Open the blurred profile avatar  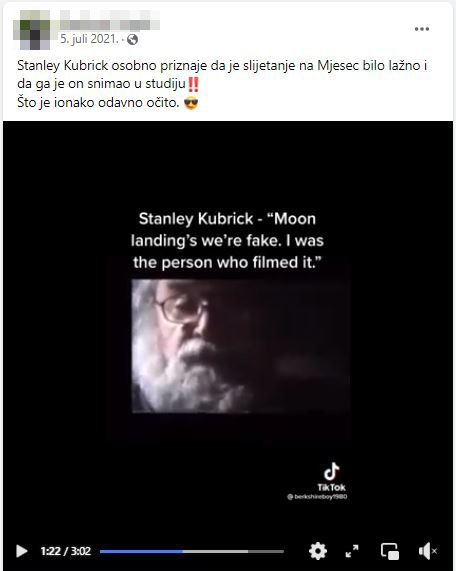click(31, 29)
